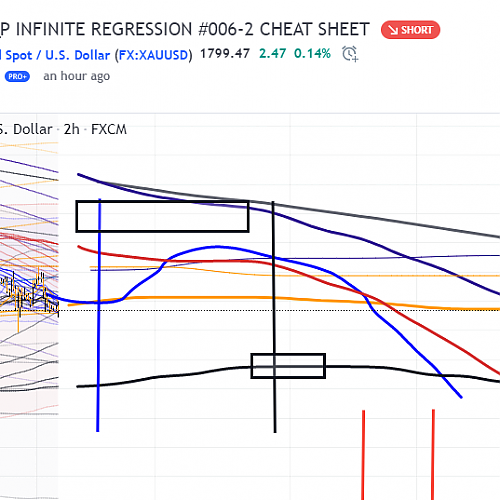This screenshot has width=500, height=500.
Task: Click the 0.14% change percentage
Action: pos(312,54)
